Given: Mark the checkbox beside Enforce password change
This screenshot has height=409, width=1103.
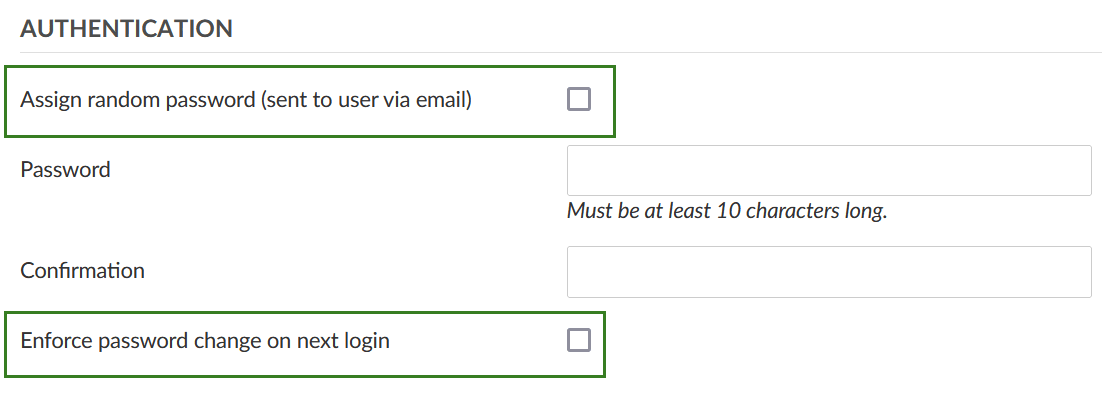Looking at the screenshot, I should [579, 341].
